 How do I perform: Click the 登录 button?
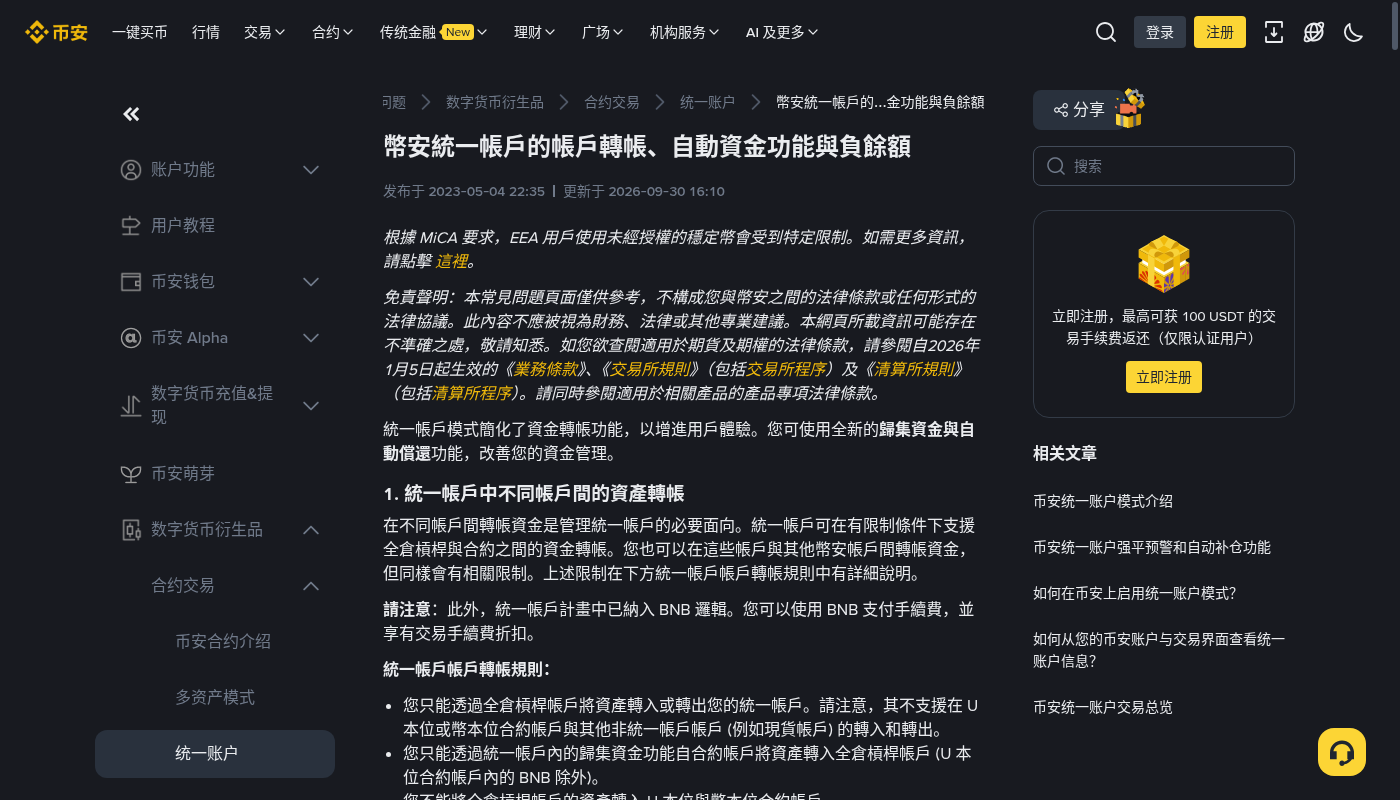pos(1160,32)
